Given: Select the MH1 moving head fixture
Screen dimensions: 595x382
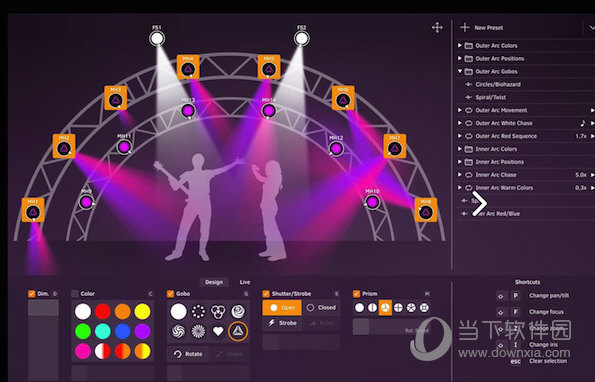Looking at the screenshot, I should point(33,210).
